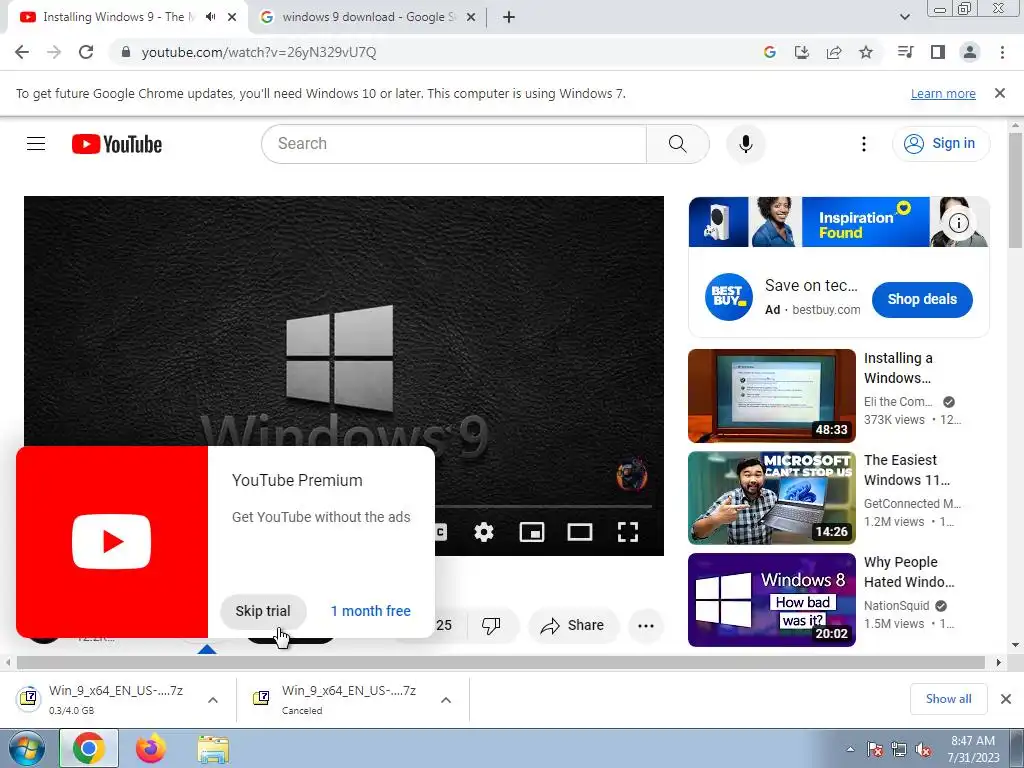
Task: Click the address bar URL
Action: [259, 52]
